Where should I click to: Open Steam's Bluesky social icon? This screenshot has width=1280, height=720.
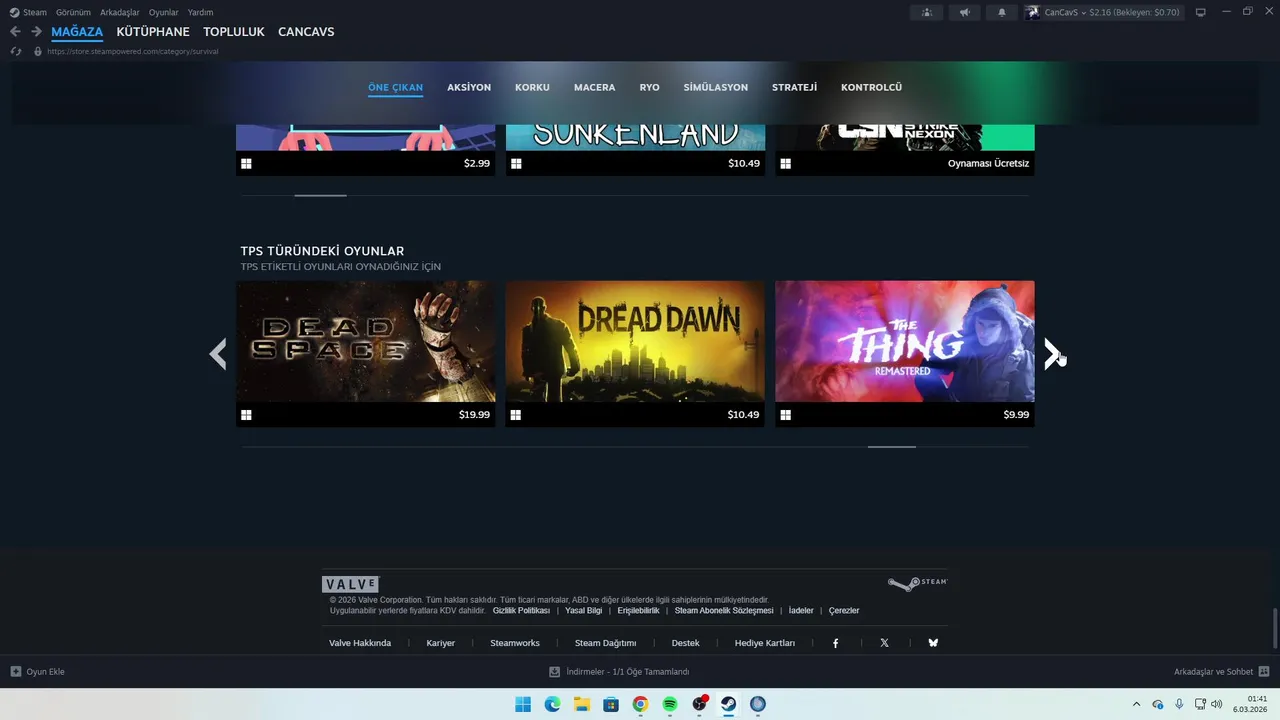tap(933, 643)
